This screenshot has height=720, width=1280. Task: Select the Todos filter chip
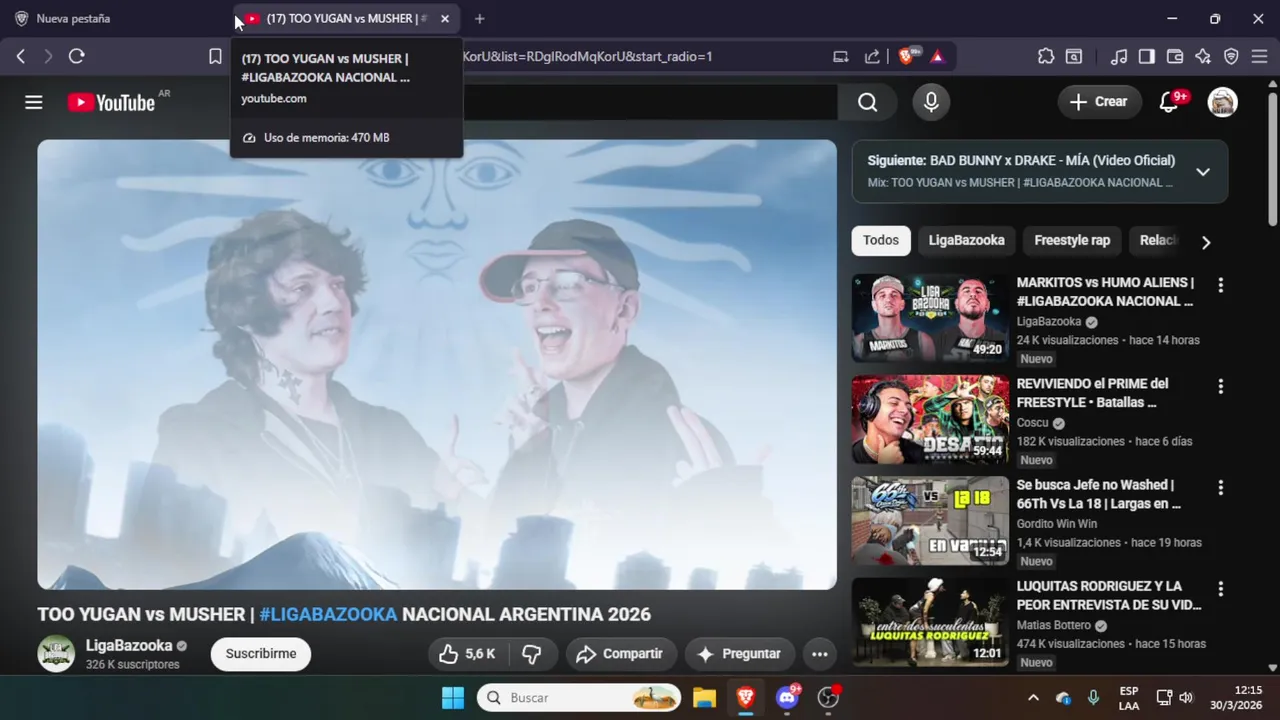point(881,240)
